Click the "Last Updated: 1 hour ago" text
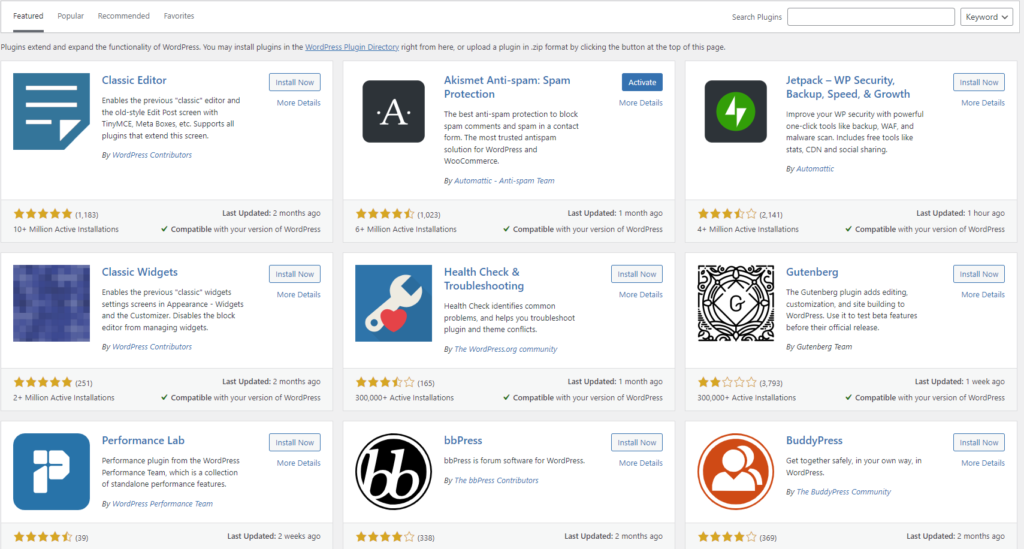Image resolution: width=1024 pixels, height=549 pixels. (960, 213)
